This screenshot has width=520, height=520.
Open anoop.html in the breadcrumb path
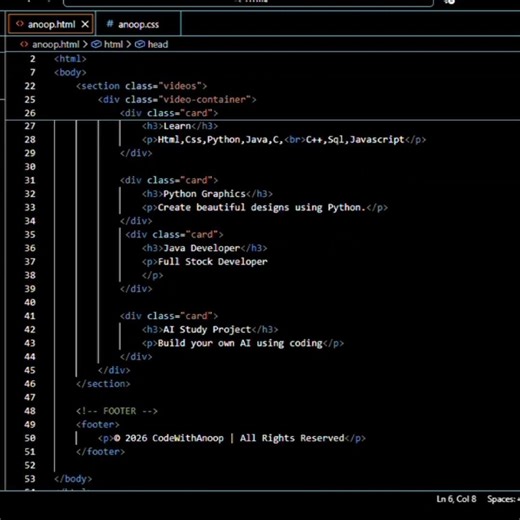(x=55, y=44)
